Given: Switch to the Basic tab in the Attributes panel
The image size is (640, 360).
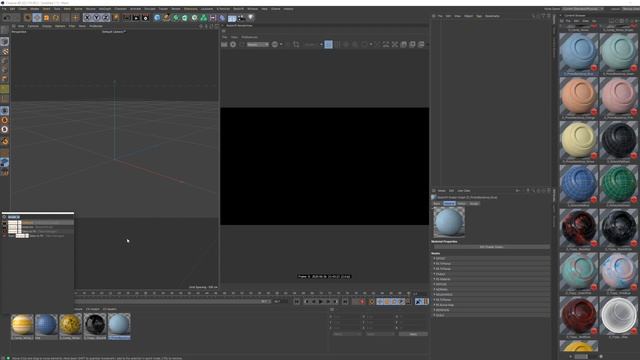Looking at the screenshot, I should click(x=437, y=203).
